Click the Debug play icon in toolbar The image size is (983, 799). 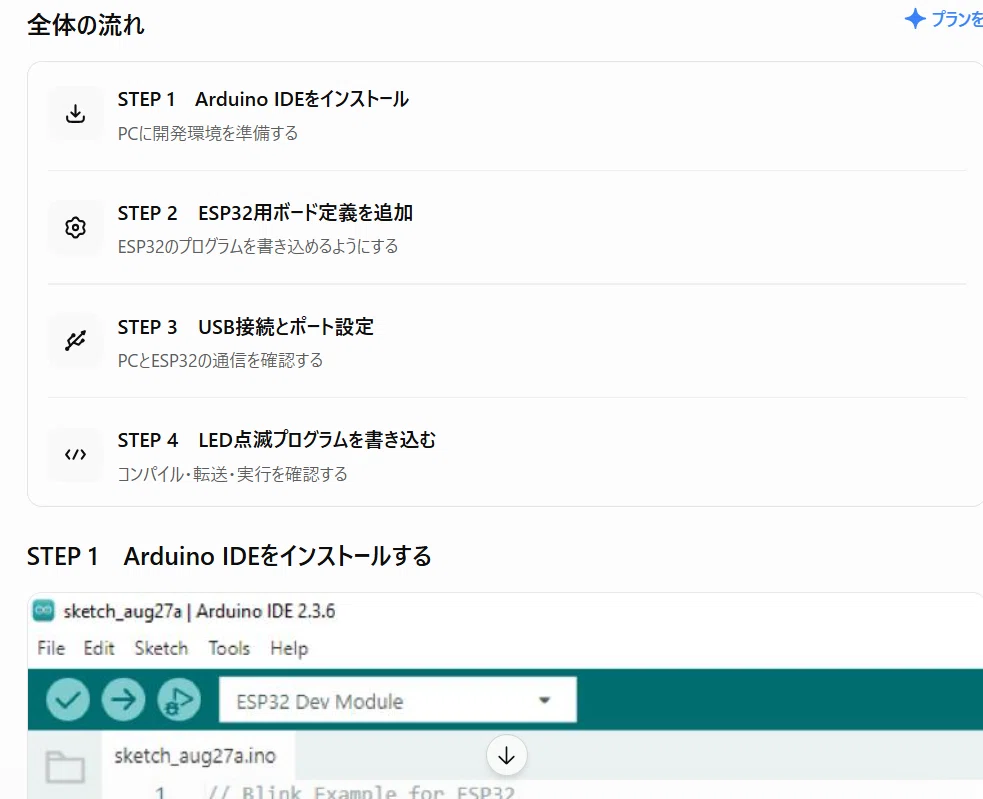(x=179, y=699)
